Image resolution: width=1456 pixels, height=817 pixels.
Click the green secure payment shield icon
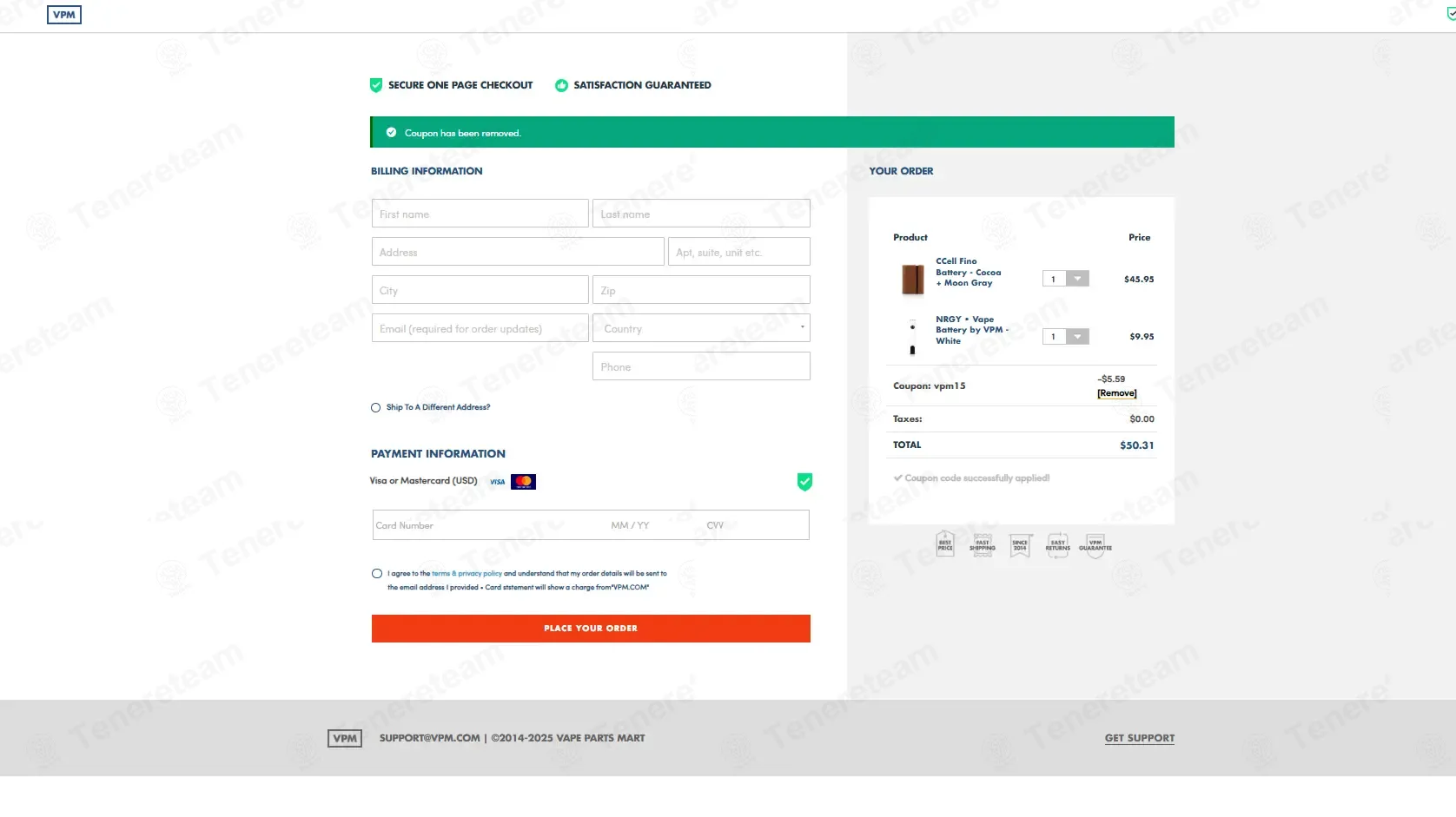[x=804, y=482]
